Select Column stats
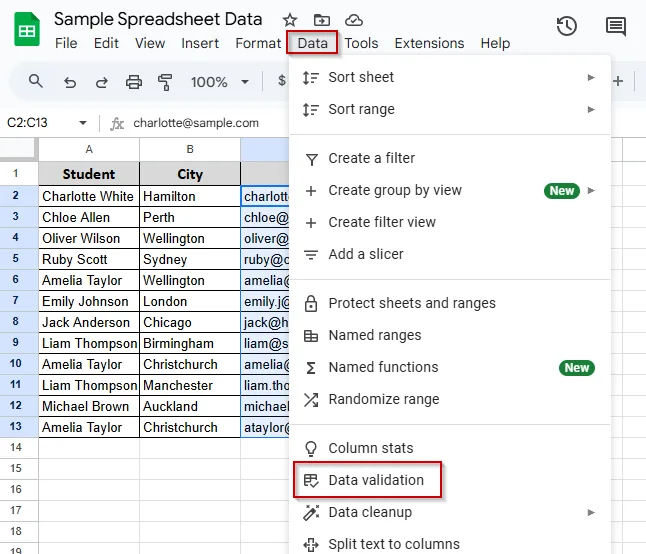 (450, 448)
